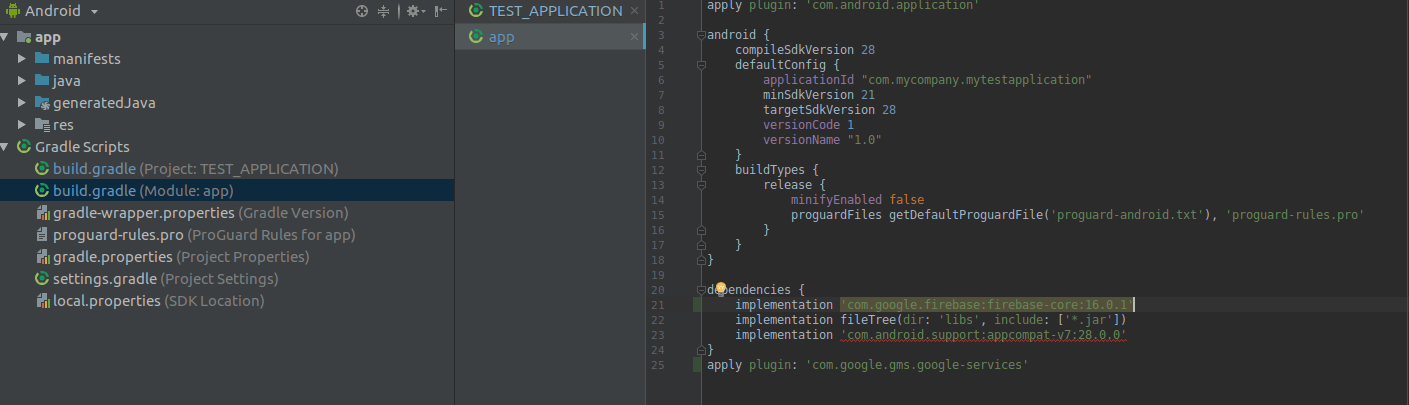Select local.properties (SDK Location)
The width and height of the screenshot is (1409, 405).
[159, 301]
